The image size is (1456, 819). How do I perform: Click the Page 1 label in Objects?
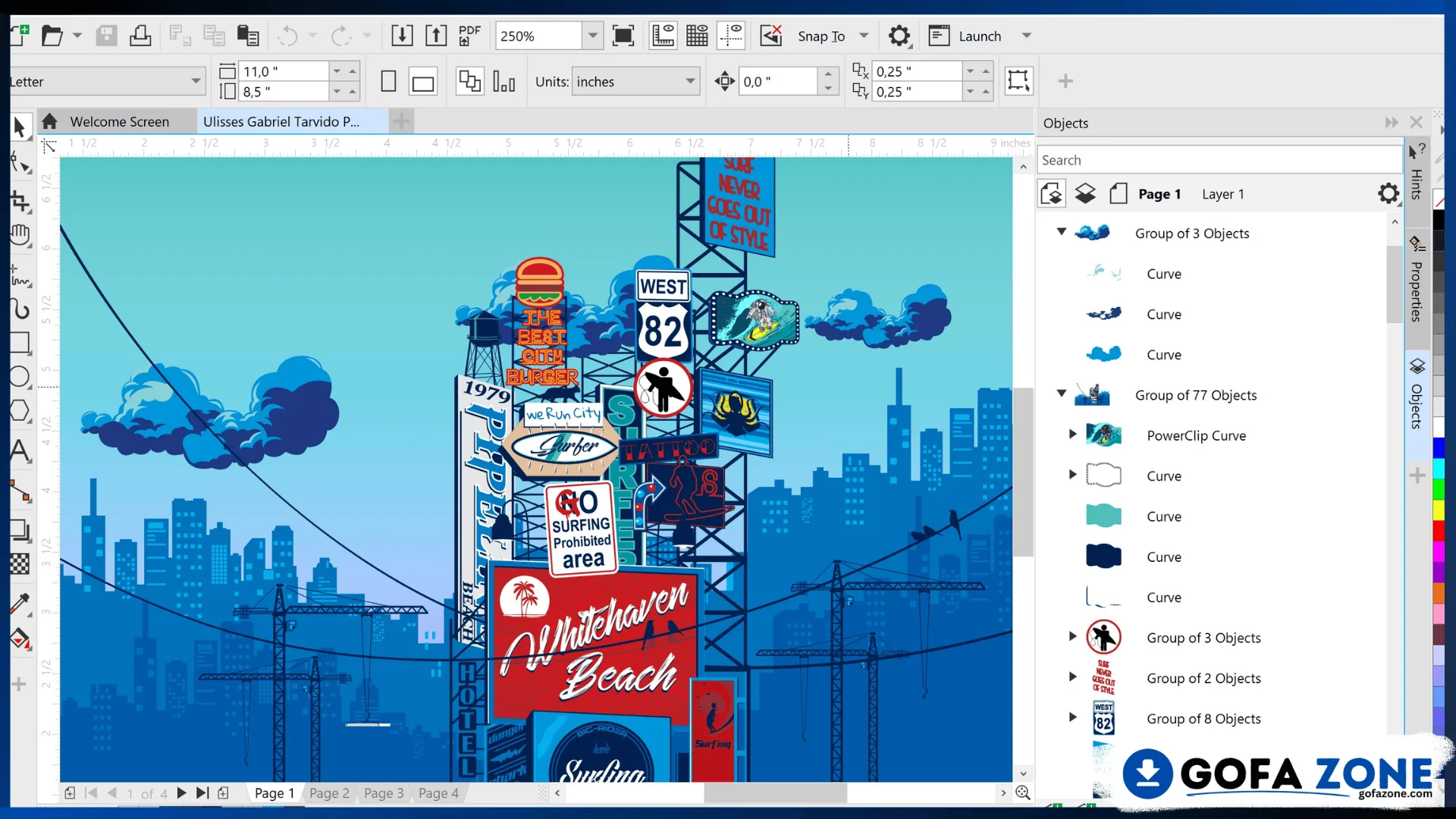(x=1159, y=194)
